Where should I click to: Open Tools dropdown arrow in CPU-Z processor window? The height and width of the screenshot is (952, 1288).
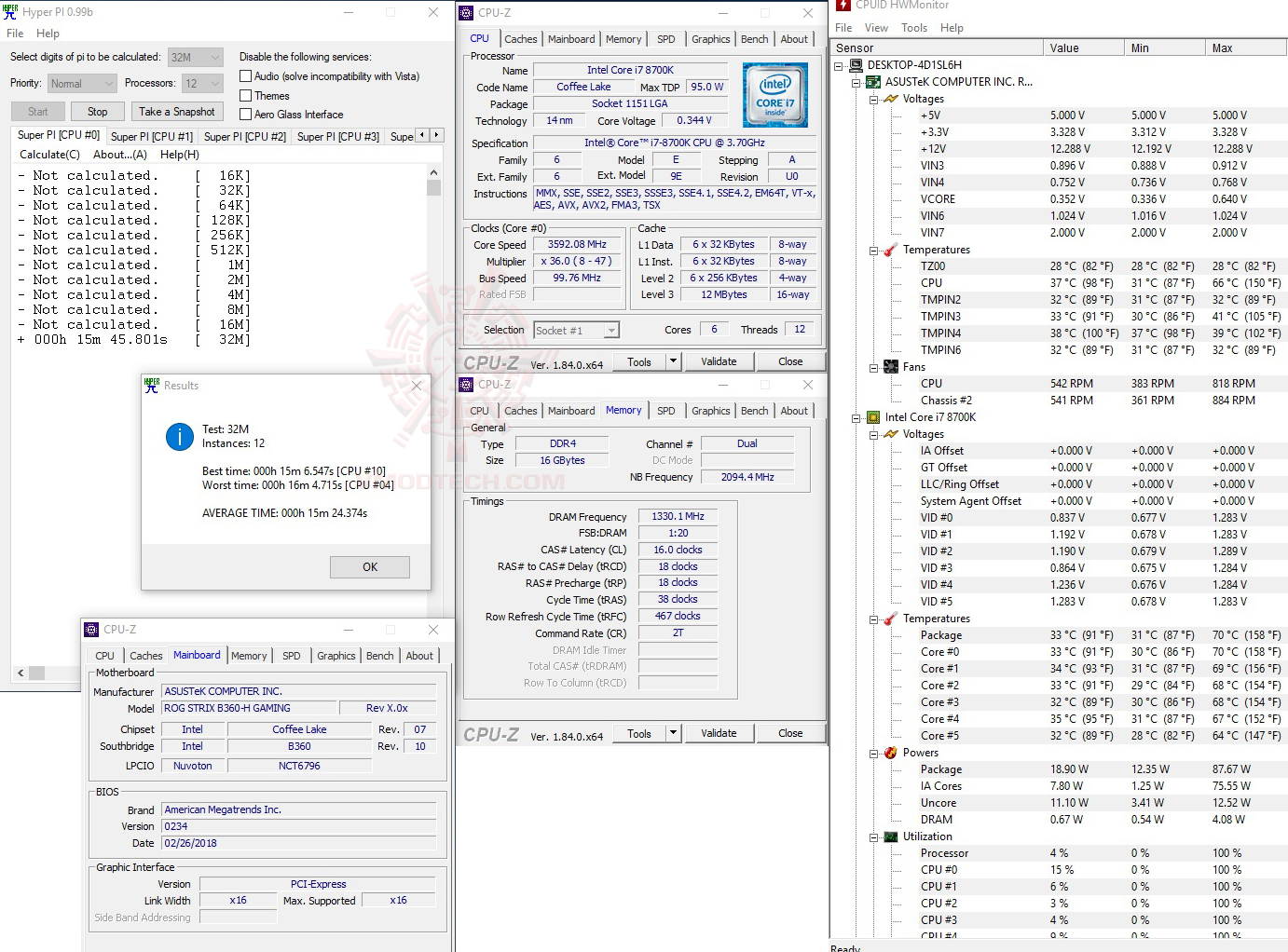tap(673, 361)
